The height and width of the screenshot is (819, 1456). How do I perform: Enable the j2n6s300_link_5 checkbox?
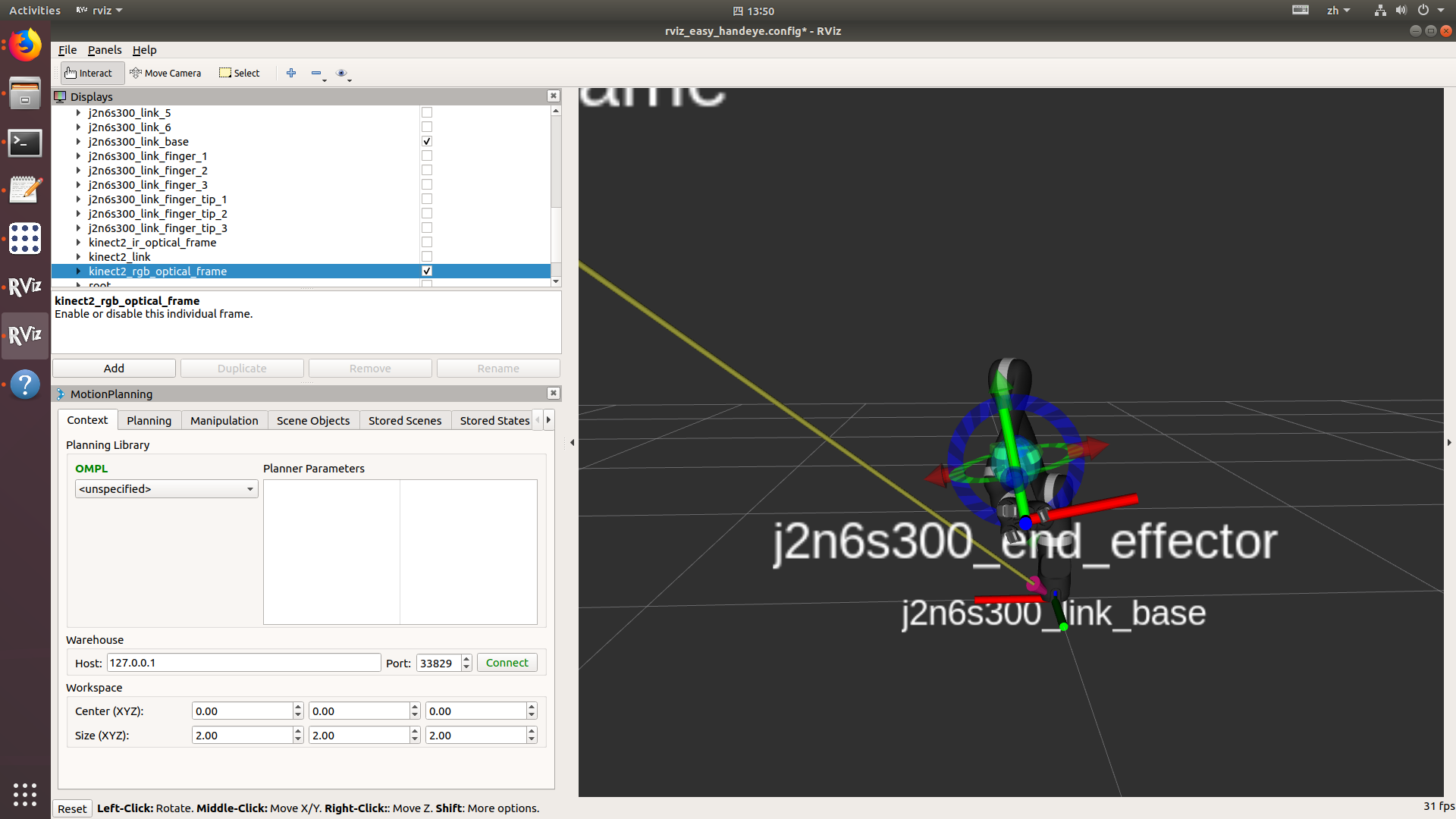[x=426, y=112]
